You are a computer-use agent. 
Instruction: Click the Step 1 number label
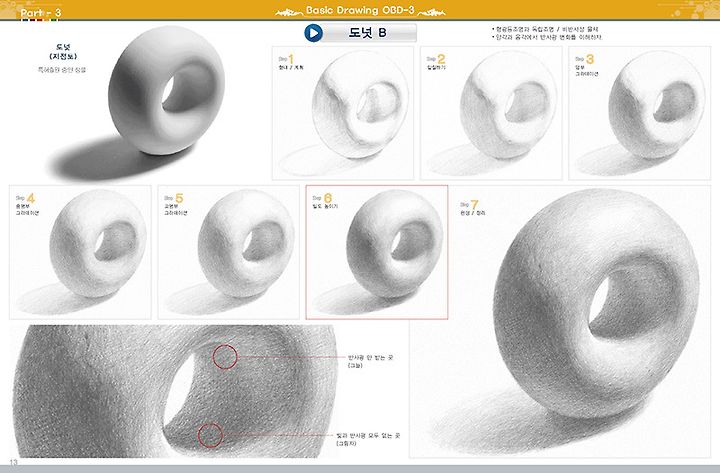click(287, 59)
